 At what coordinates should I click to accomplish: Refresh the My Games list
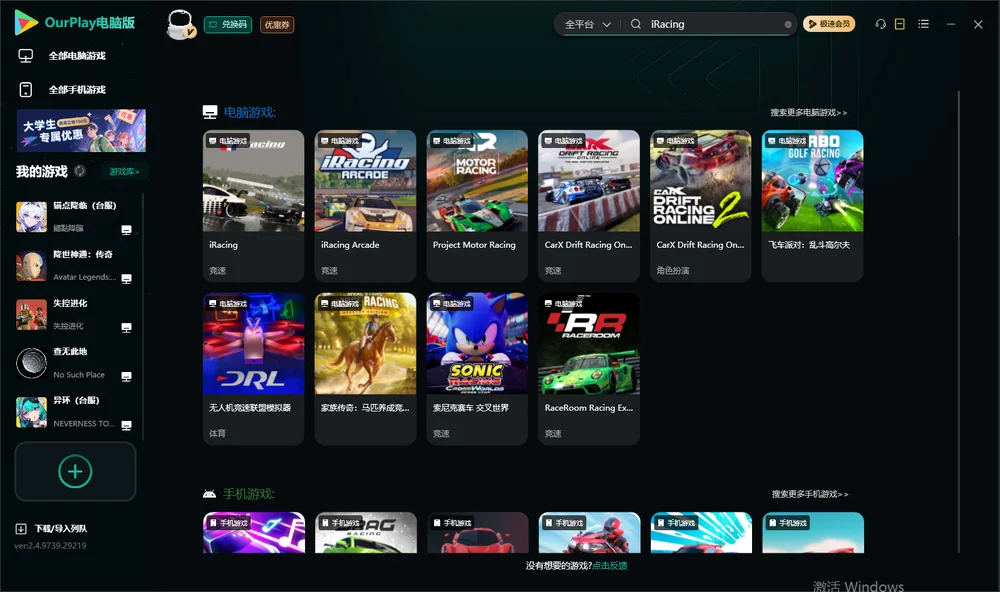[80, 171]
